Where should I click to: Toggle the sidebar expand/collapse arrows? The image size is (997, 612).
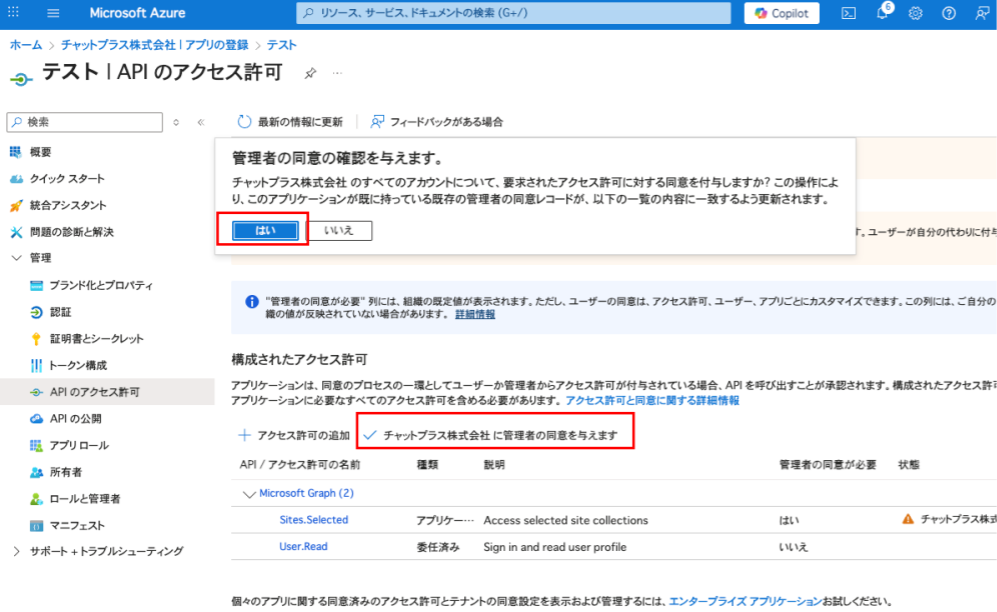(176, 122)
